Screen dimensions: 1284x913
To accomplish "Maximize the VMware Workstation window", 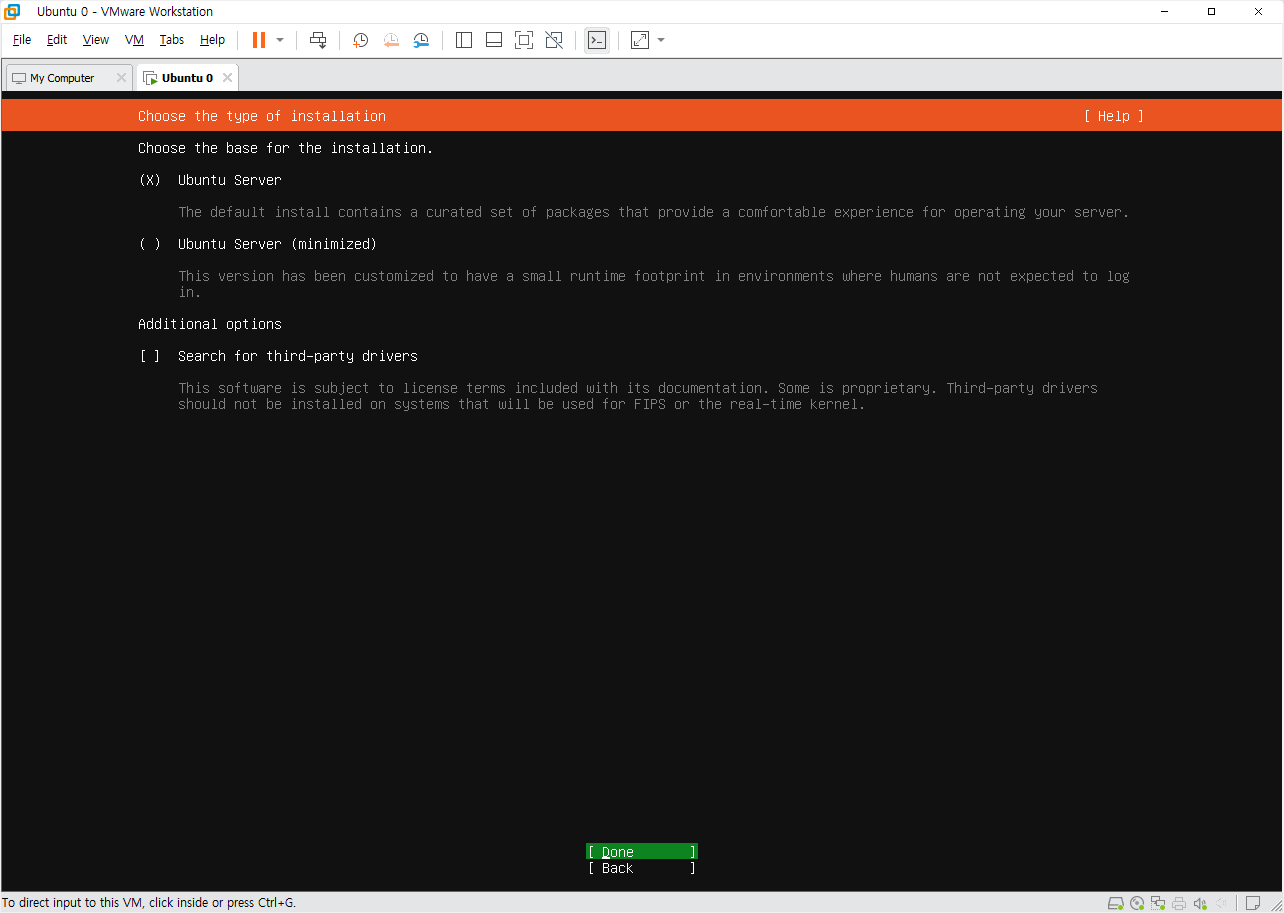I will (x=1211, y=12).
